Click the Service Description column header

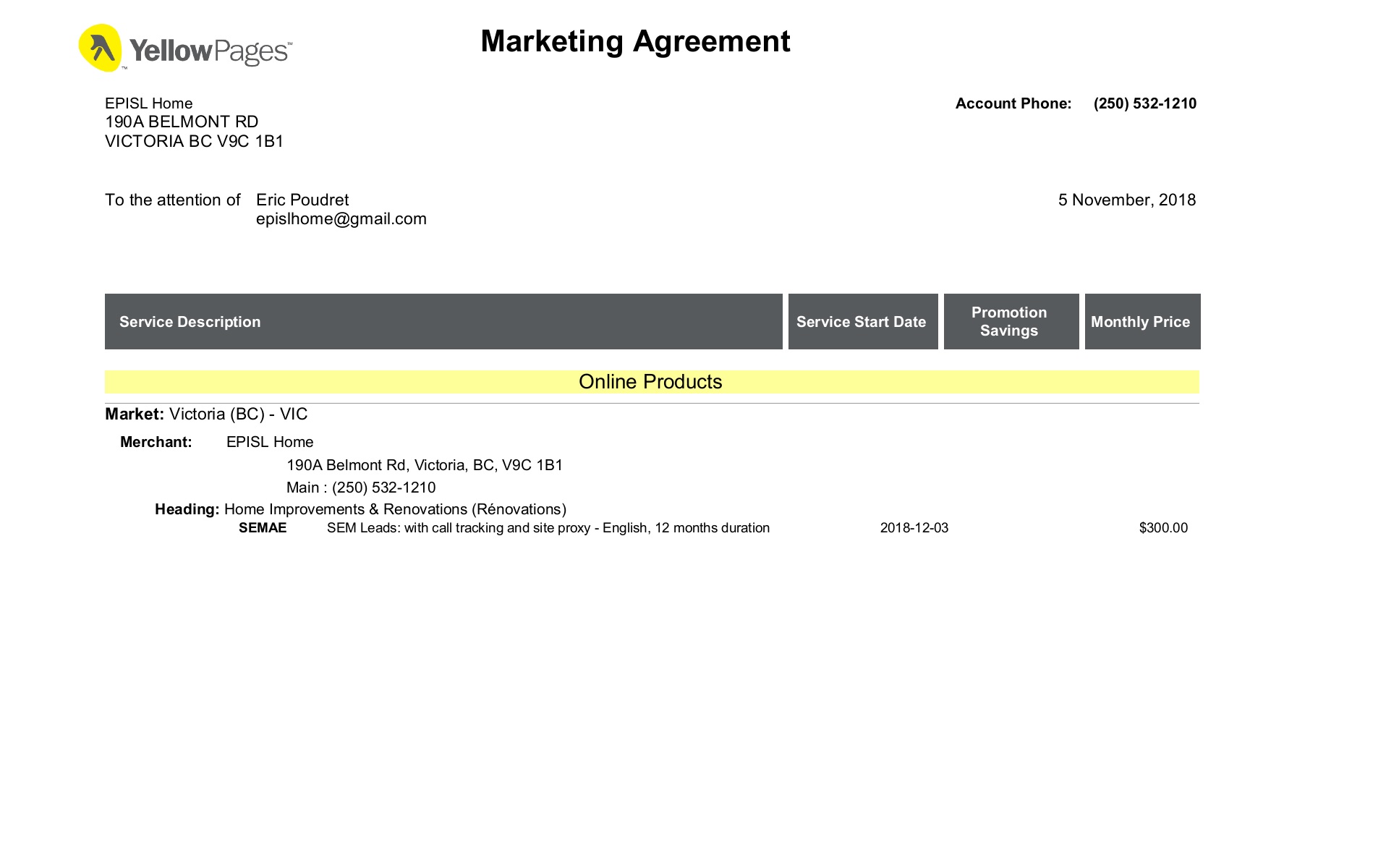190,322
